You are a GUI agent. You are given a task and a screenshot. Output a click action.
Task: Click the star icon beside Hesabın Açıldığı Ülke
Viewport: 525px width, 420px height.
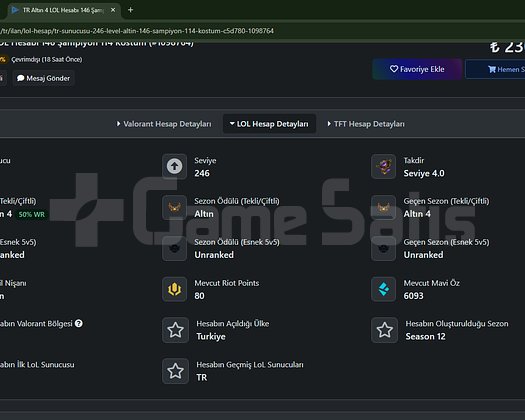(175, 330)
